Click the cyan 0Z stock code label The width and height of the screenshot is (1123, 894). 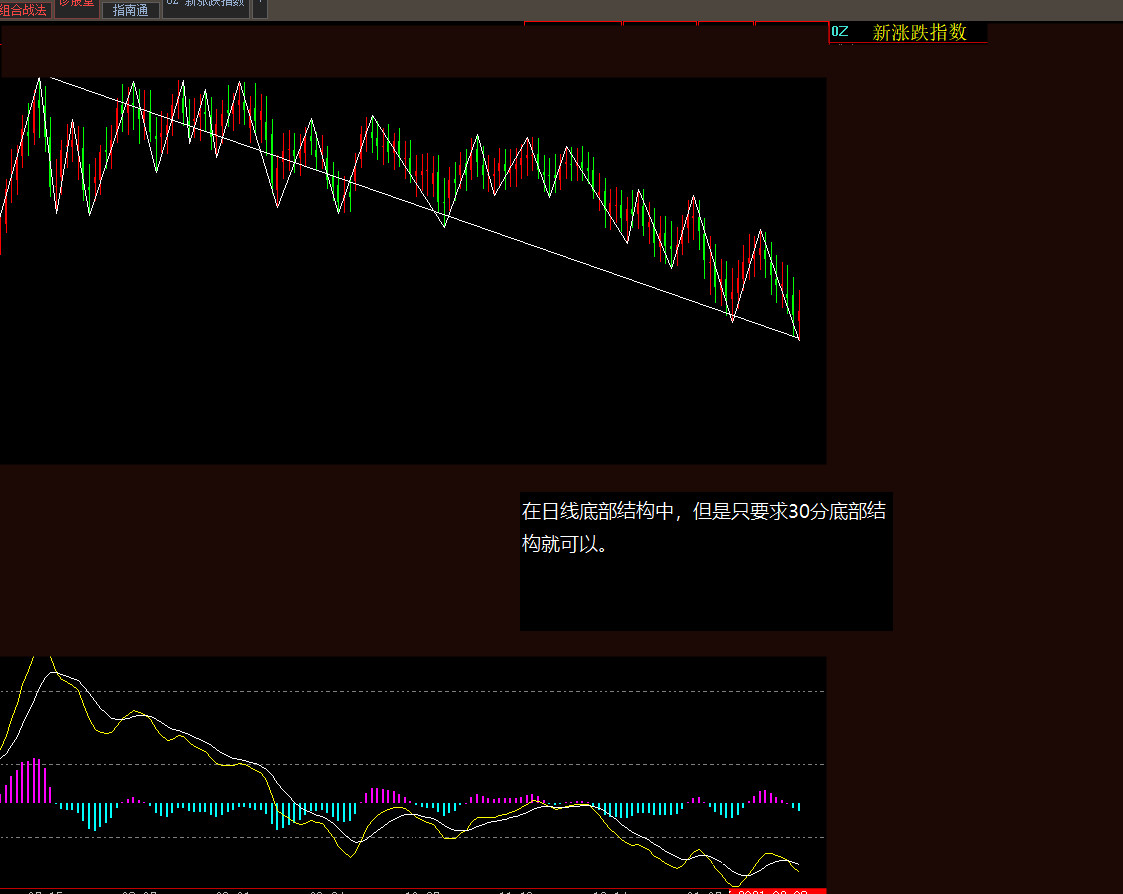coord(840,32)
